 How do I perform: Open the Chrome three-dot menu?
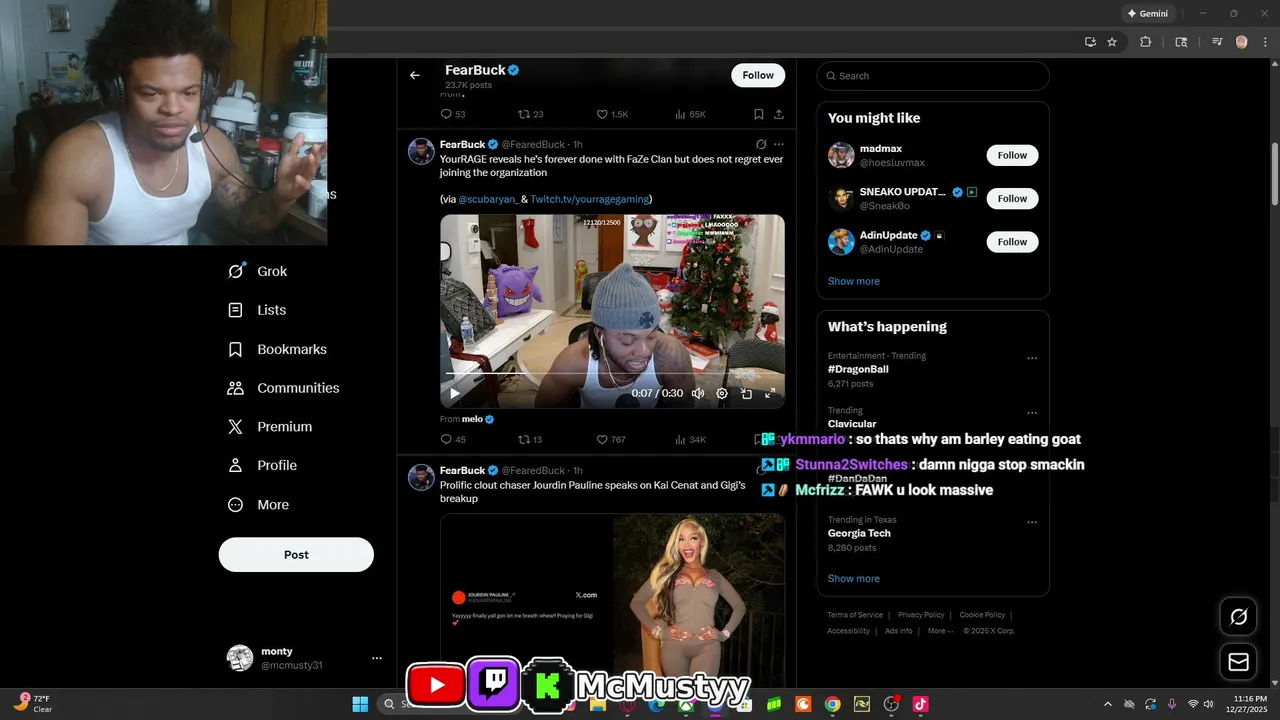[1264, 42]
